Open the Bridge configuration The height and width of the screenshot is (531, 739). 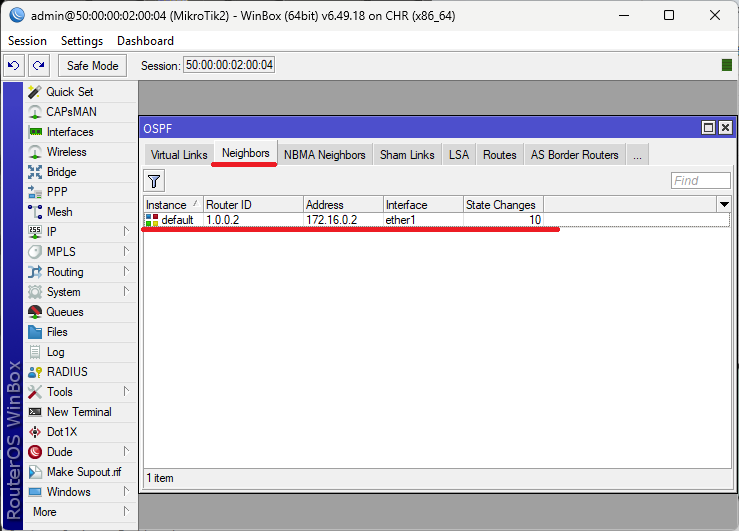pos(61,172)
